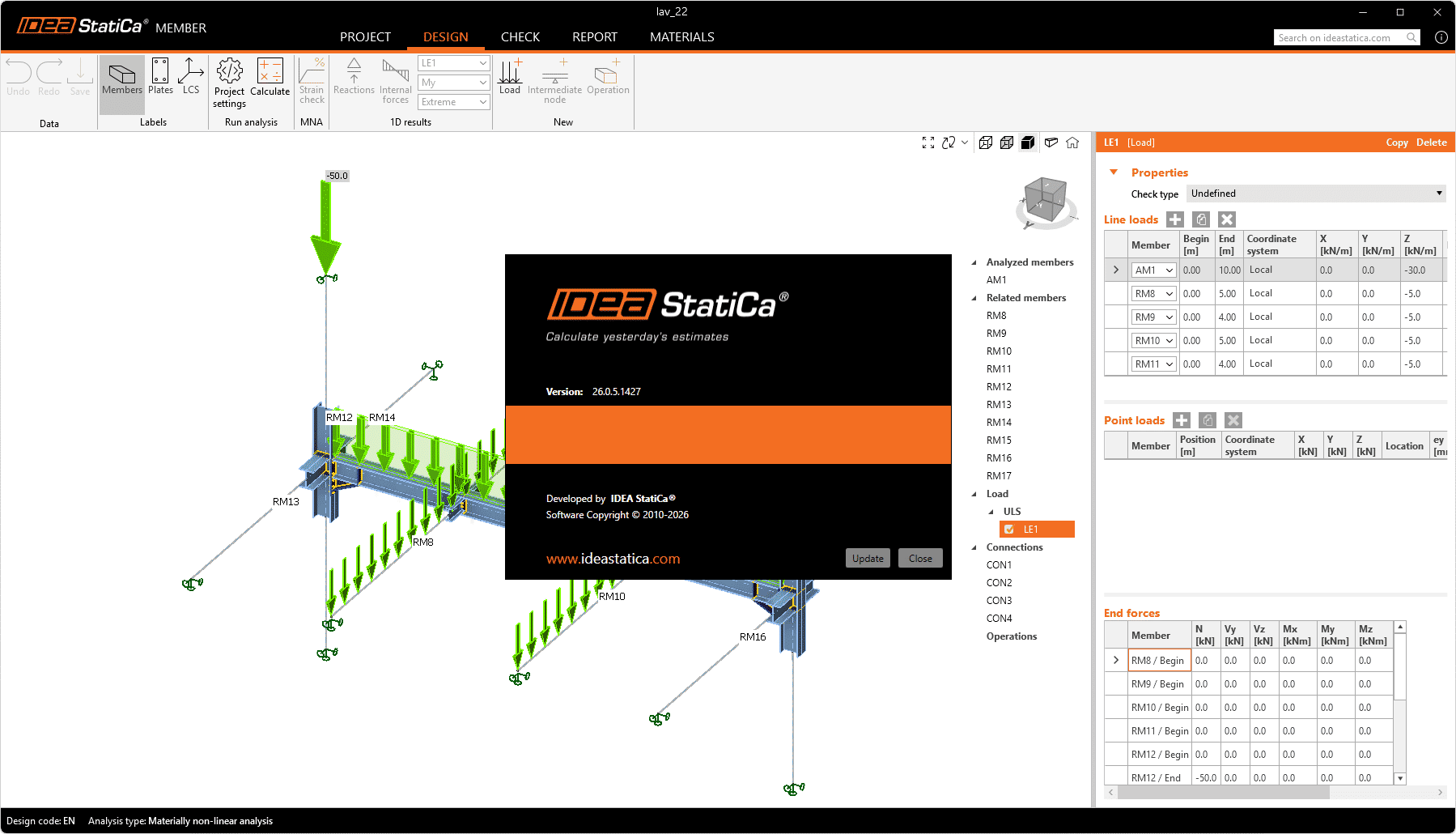Viewport: 1456px width, 834px height.
Task: Open the RM8 member dropdown
Action: click(1153, 294)
